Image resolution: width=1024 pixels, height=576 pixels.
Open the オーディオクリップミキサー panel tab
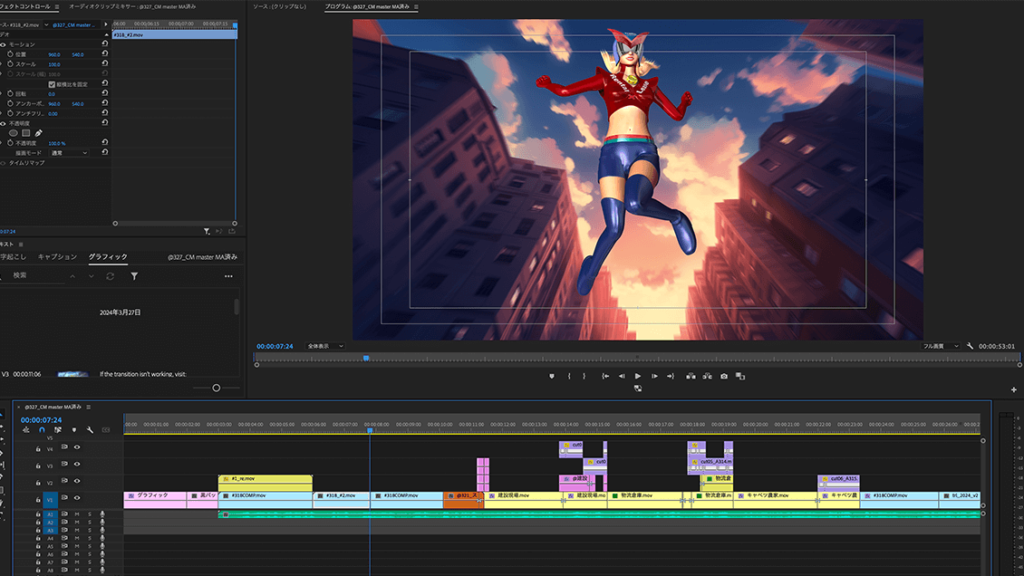click(103, 7)
